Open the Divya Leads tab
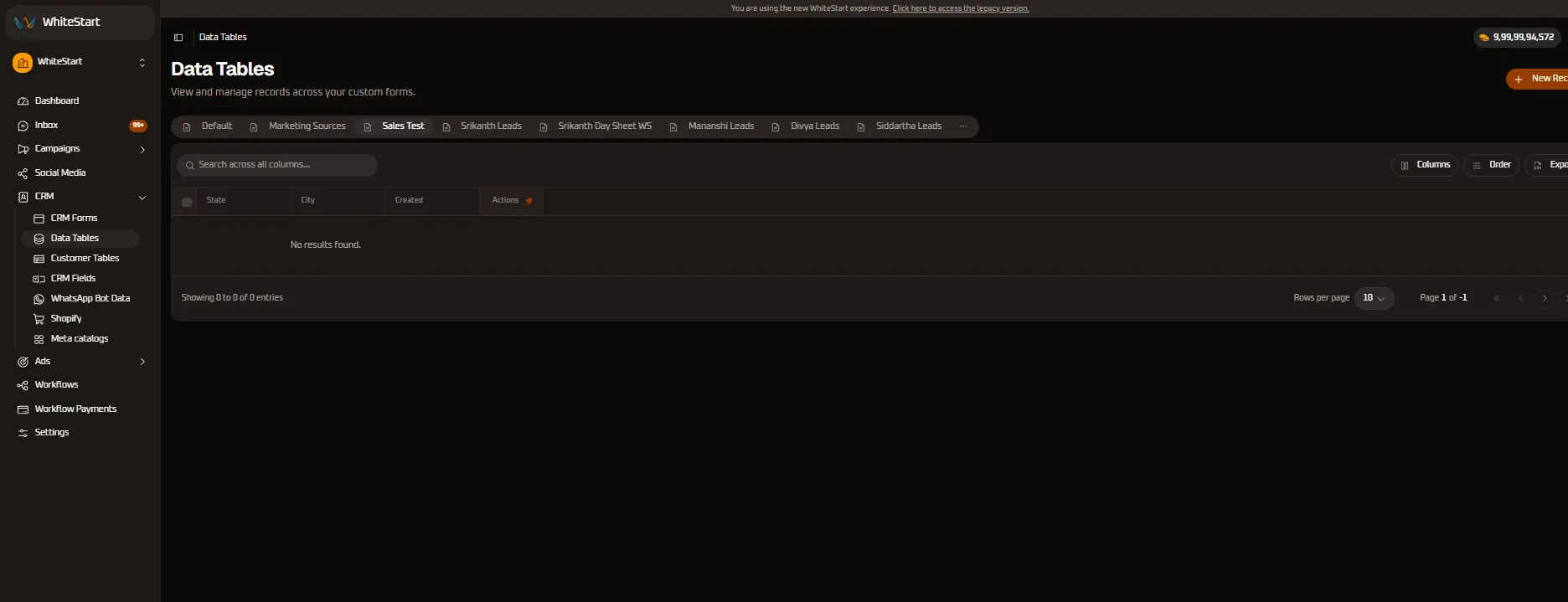Screen dimensions: 1568x602 click(x=805, y=126)
